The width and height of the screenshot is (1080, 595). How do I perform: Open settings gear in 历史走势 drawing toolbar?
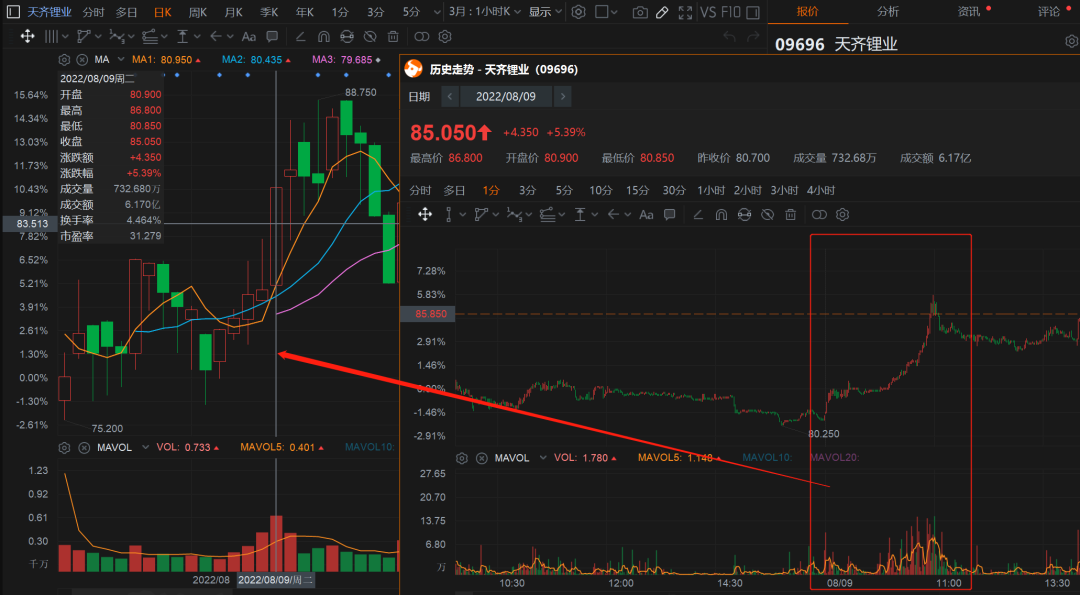point(842,215)
